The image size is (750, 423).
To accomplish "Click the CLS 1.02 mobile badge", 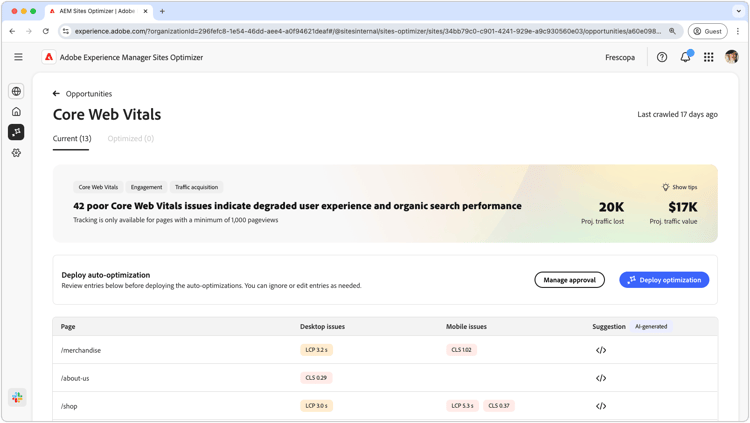I will [461, 350].
